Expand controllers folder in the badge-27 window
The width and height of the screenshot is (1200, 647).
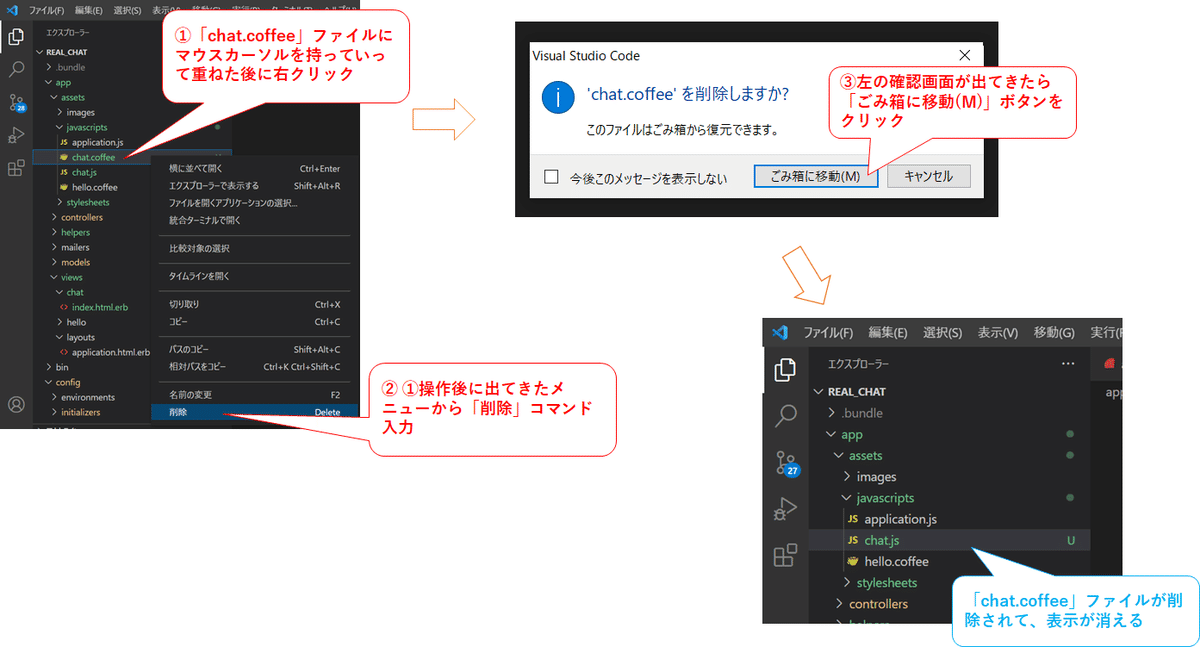839,604
